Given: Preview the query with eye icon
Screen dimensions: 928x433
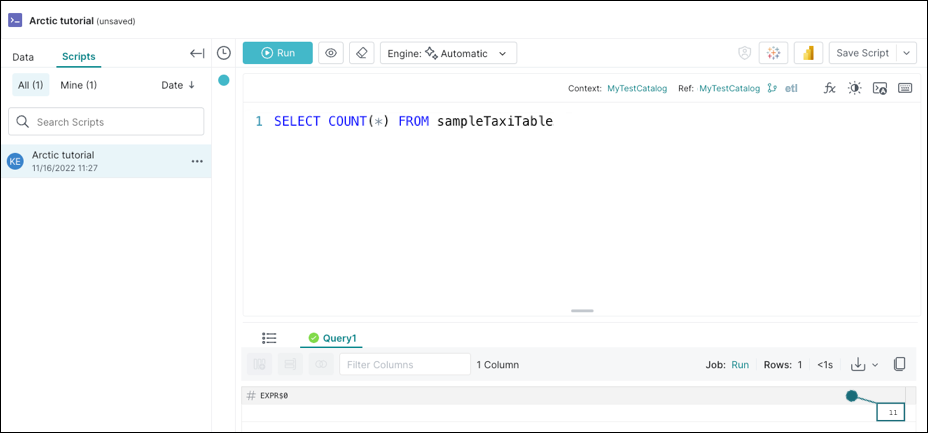Looking at the screenshot, I should 331,53.
